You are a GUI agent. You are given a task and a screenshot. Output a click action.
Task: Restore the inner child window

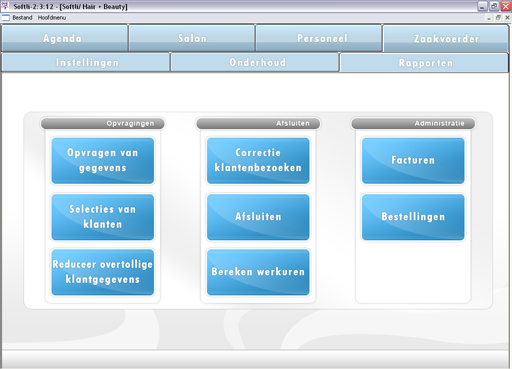pos(498,18)
